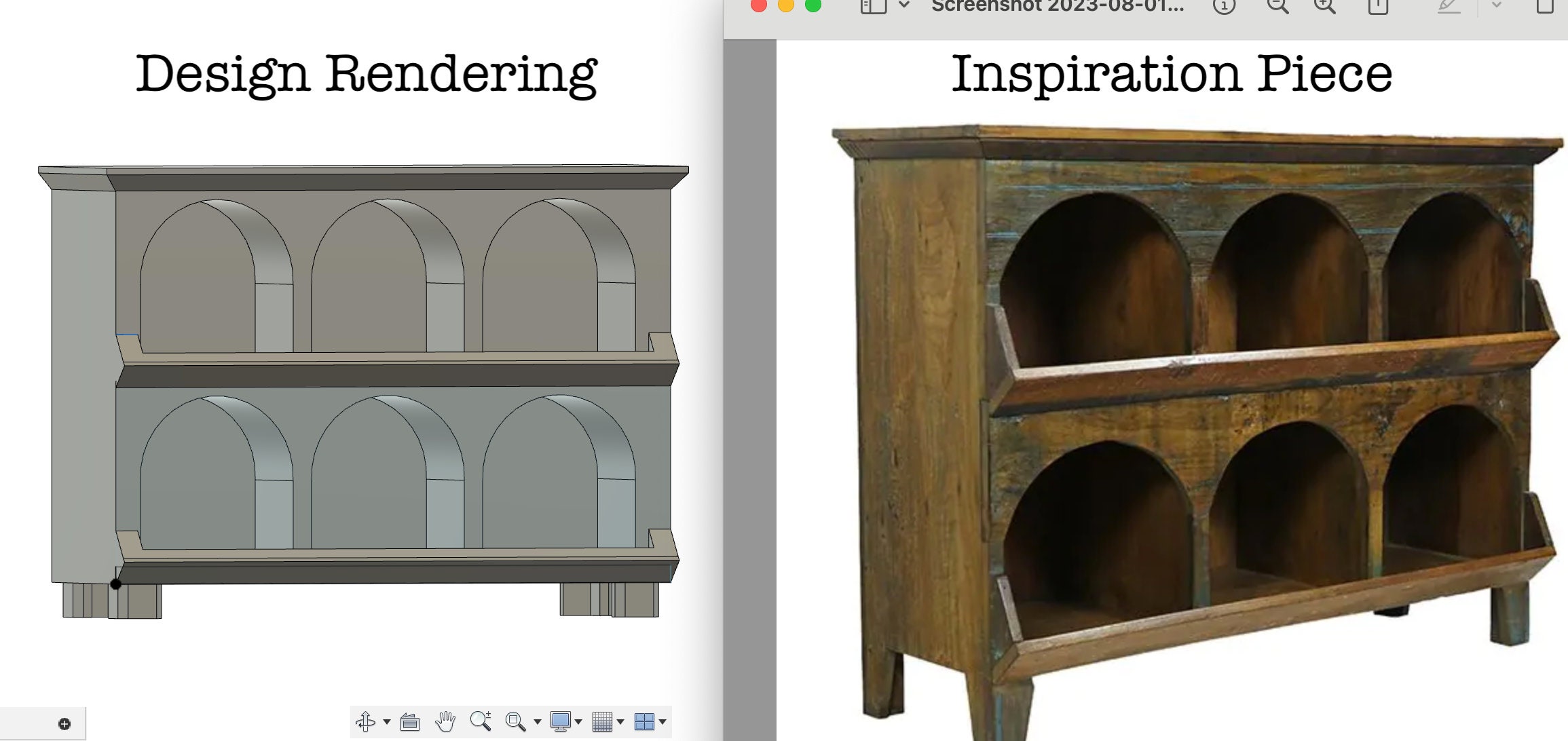Click the Preview Inspector info icon
This screenshot has width=1568, height=741.
click(x=1224, y=6)
